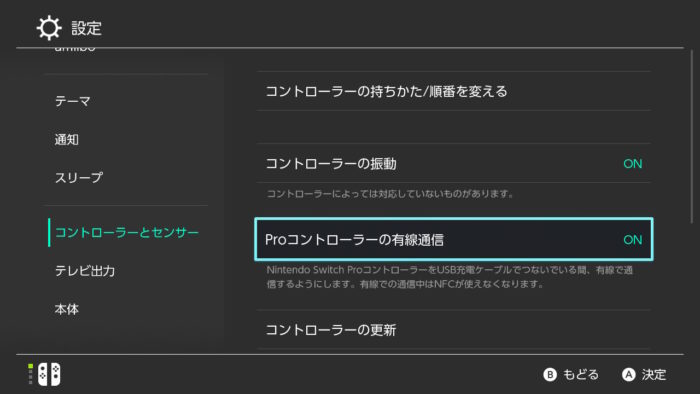Click the A button icon for 決定
The width and height of the screenshot is (700, 394).
tap(629, 374)
